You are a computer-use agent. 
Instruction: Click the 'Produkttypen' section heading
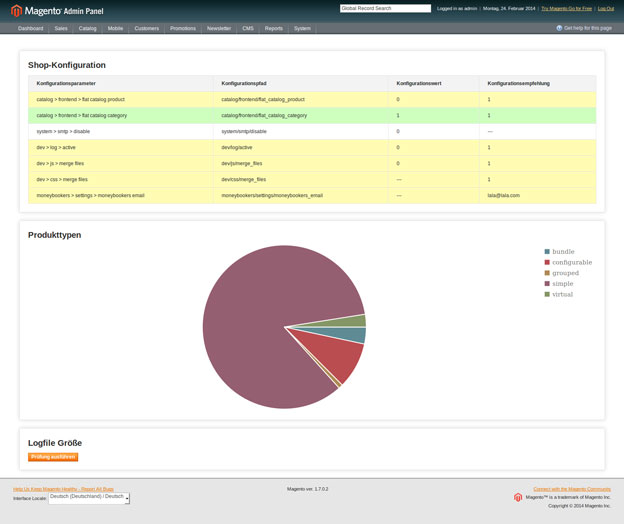pyautogui.click(x=55, y=235)
